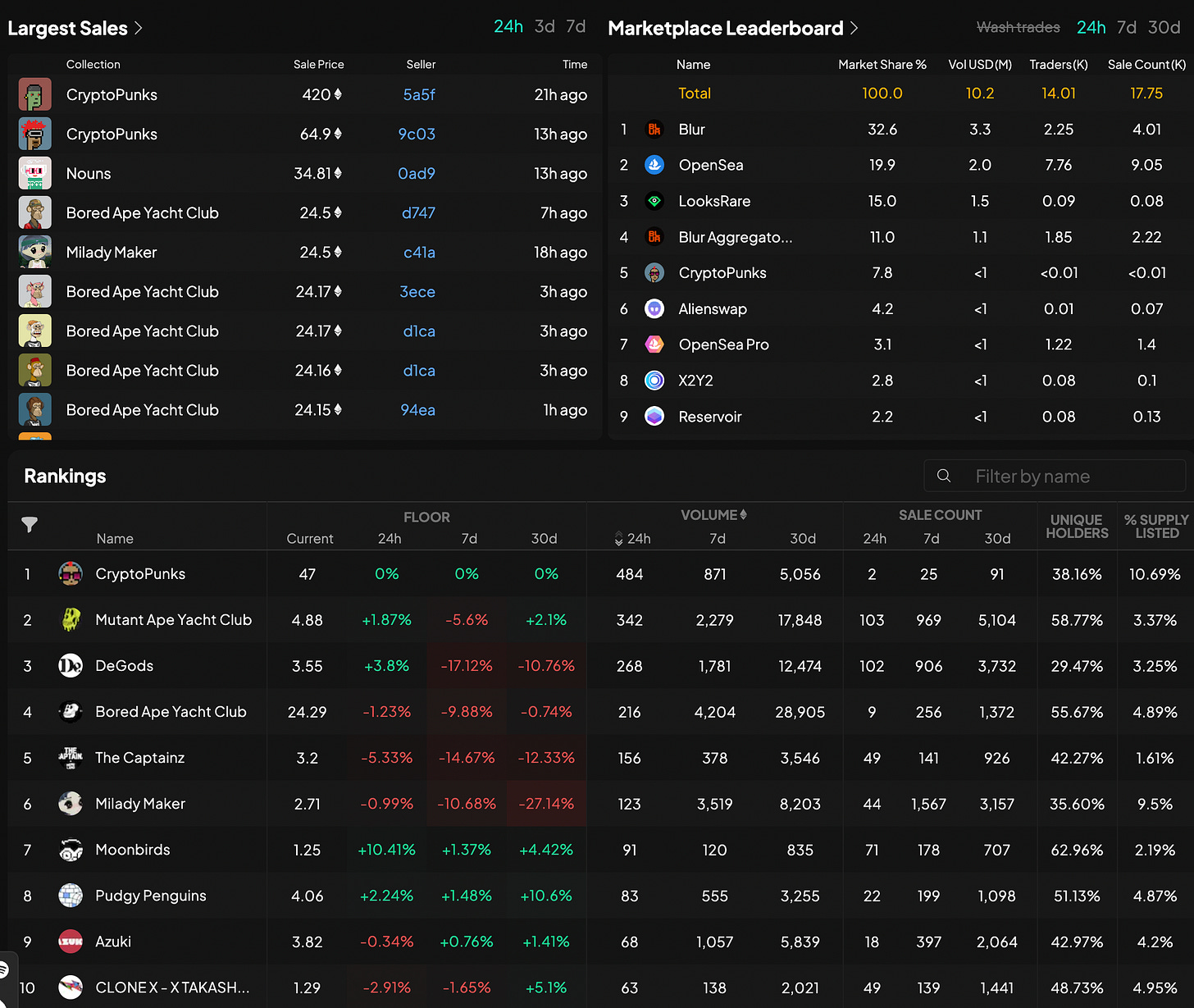Click Bored Ape Yacht Club rankings icon
This screenshot has width=1194, height=1008.
[x=71, y=712]
